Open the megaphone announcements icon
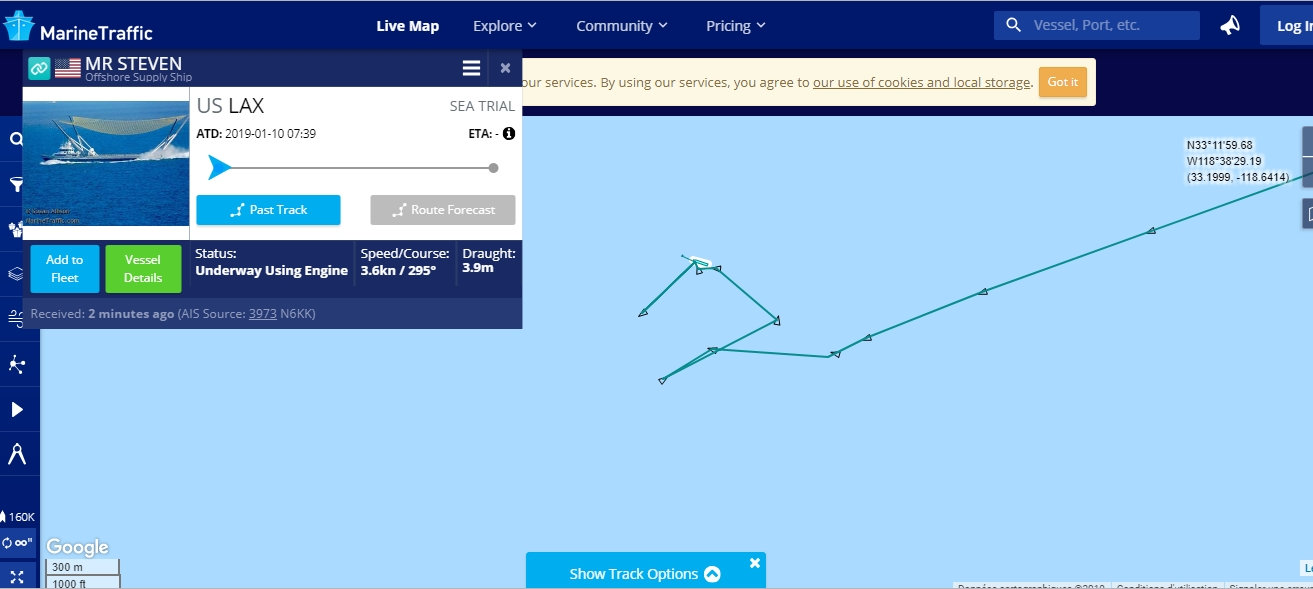This screenshot has height=589, width=1313. tap(1230, 26)
